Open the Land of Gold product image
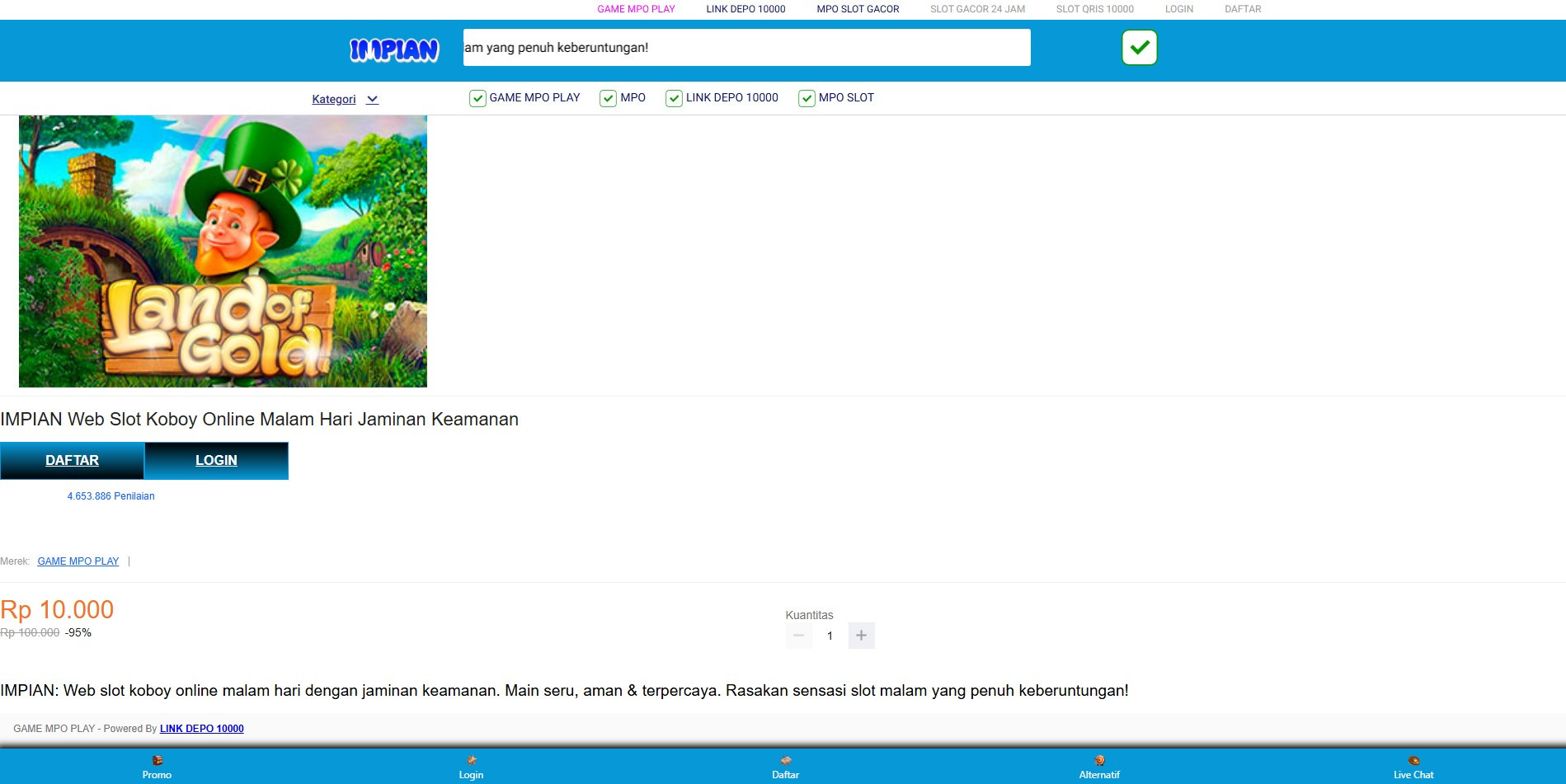1566x784 pixels. (223, 251)
